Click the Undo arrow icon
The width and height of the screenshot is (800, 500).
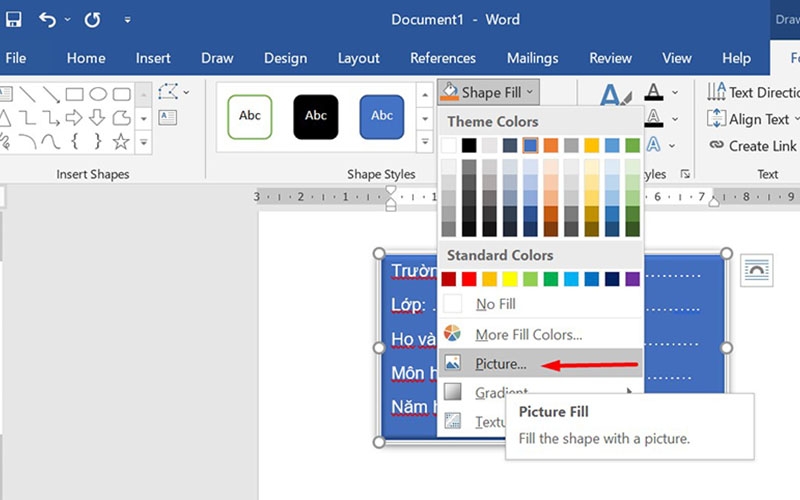click(x=47, y=20)
